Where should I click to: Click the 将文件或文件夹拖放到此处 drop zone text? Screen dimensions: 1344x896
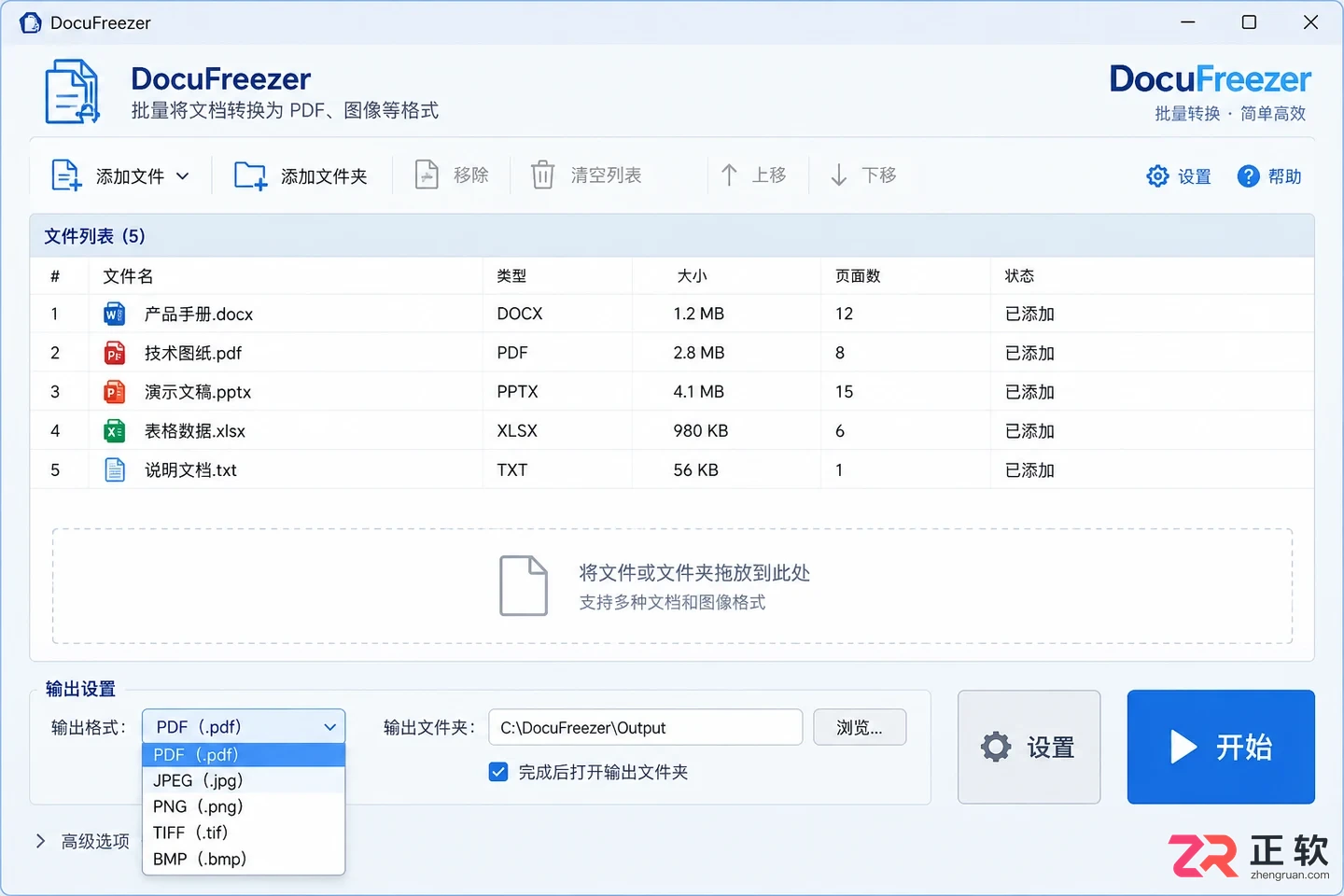694,573
